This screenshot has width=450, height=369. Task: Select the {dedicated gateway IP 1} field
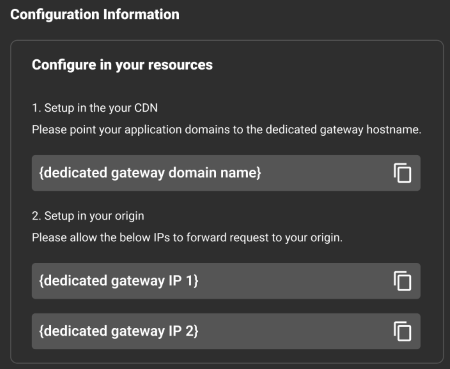[x=226, y=281]
